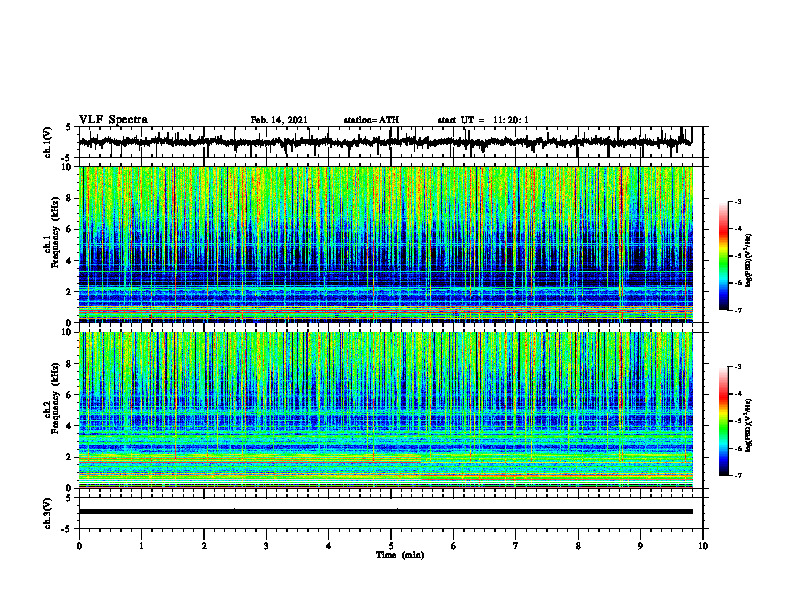Click the "7" tick on the time axis
792x612 pixels.
click(x=516, y=546)
